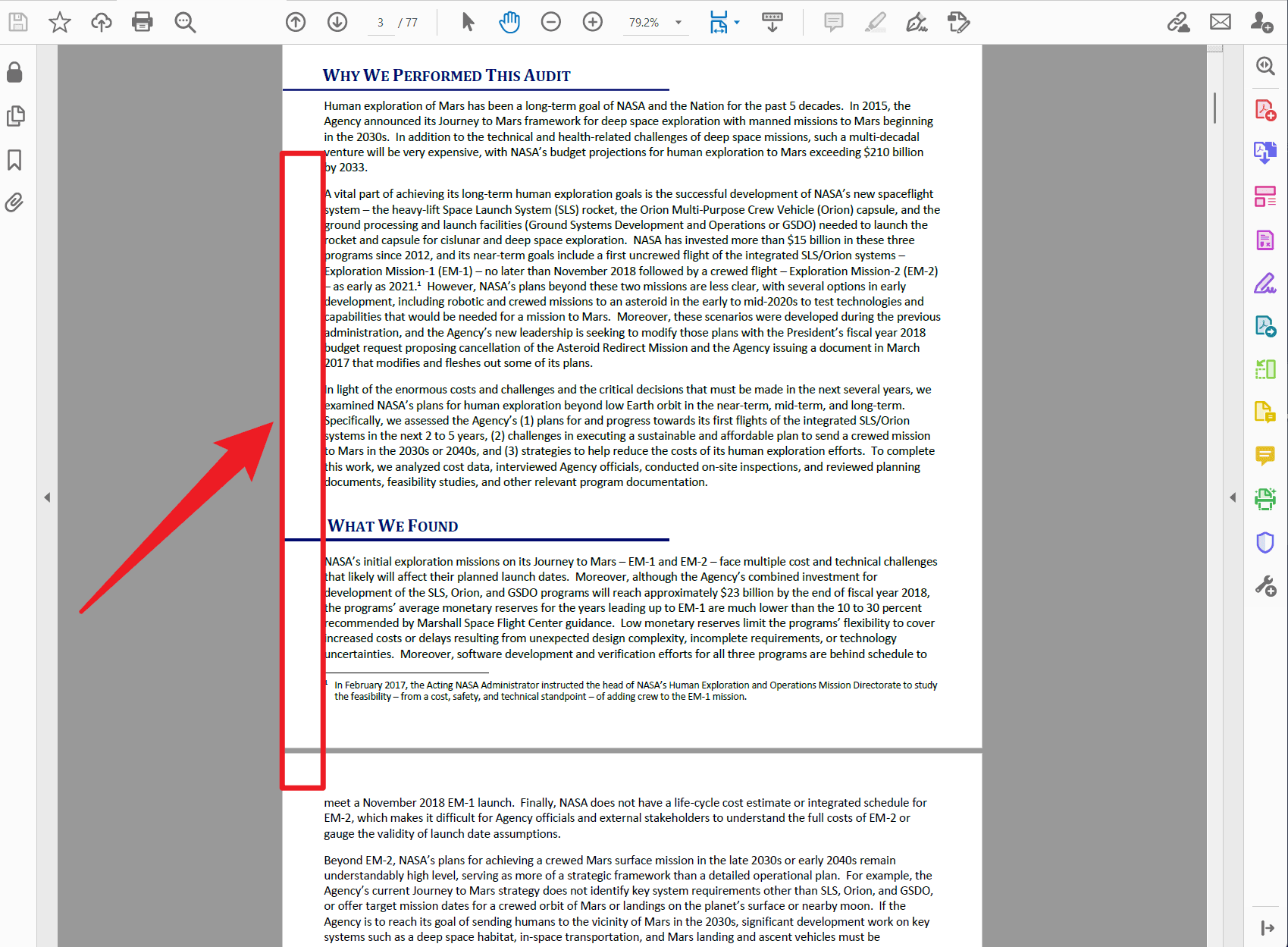1288x947 pixels.
Task: Zoom out with the minus button
Action: click(x=551, y=22)
